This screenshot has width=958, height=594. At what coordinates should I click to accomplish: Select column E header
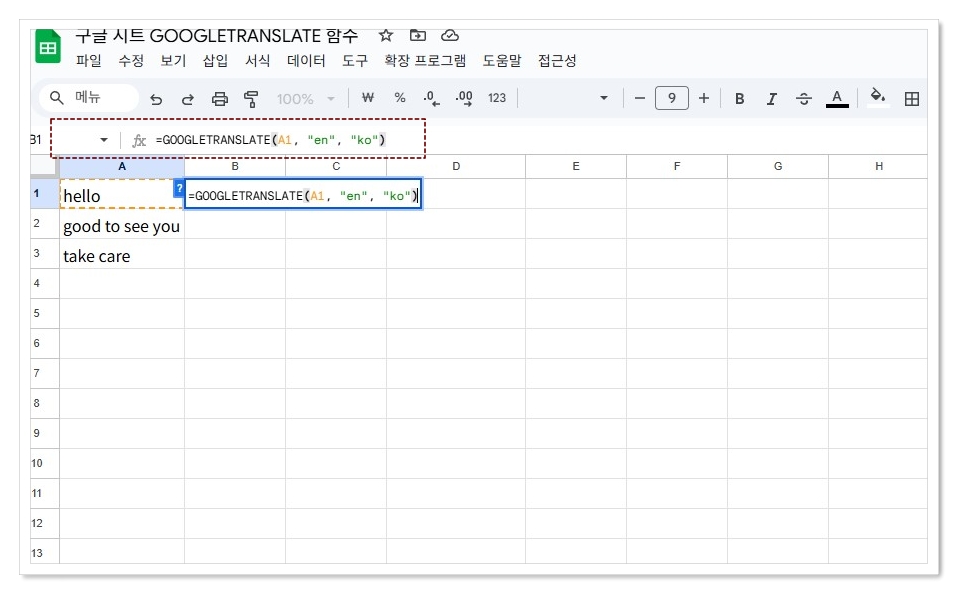pos(576,166)
